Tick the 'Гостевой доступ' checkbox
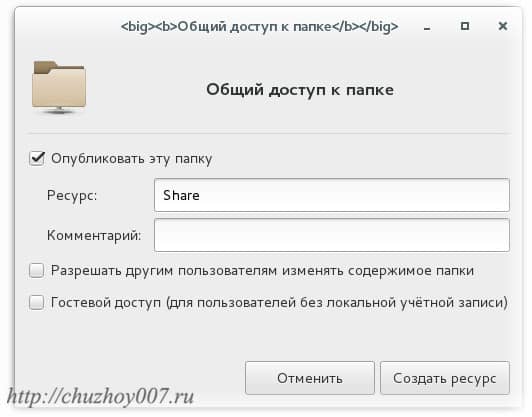 [x=37, y=302]
